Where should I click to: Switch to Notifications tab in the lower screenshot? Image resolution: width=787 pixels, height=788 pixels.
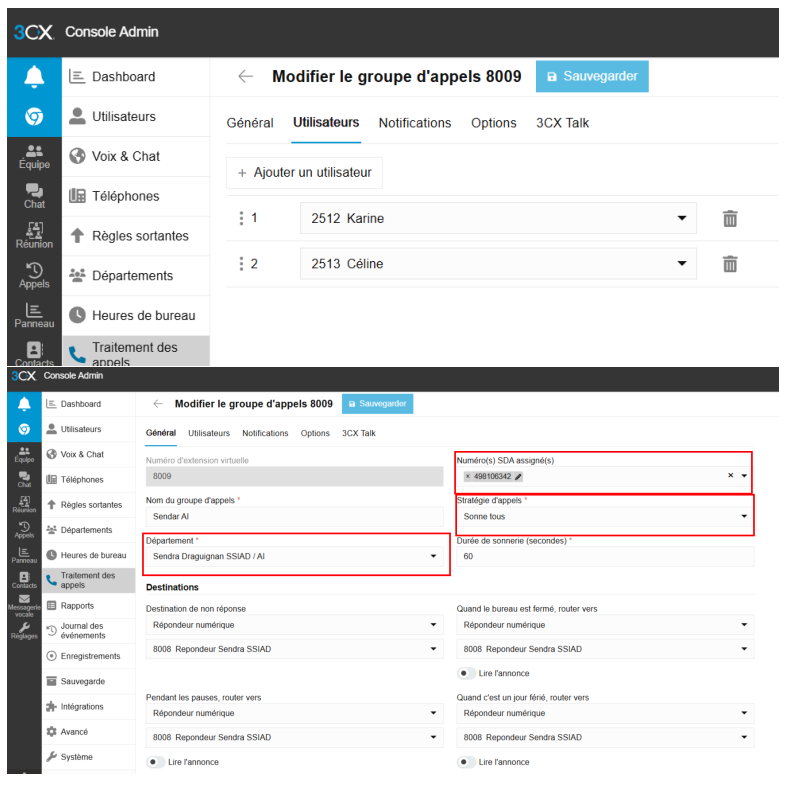click(x=265, y=433)
